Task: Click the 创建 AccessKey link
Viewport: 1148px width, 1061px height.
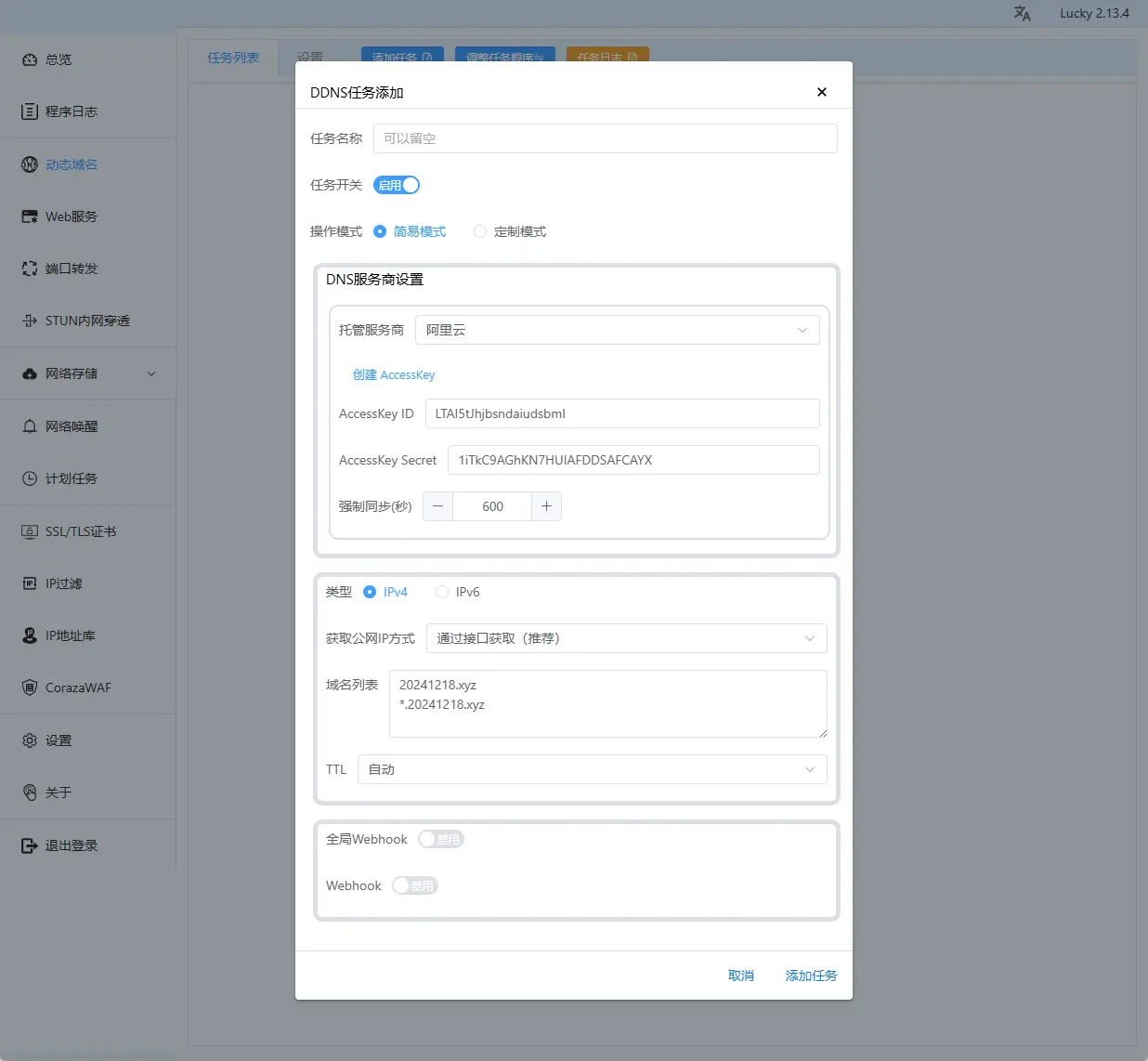Action: pyautogui.click(x=394, y=375)
